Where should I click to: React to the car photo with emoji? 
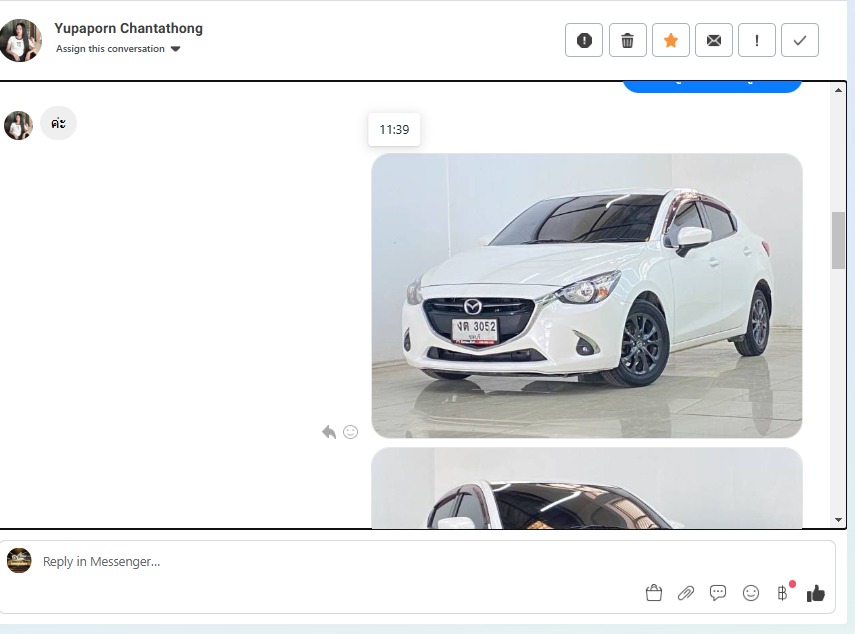[351, 432]
